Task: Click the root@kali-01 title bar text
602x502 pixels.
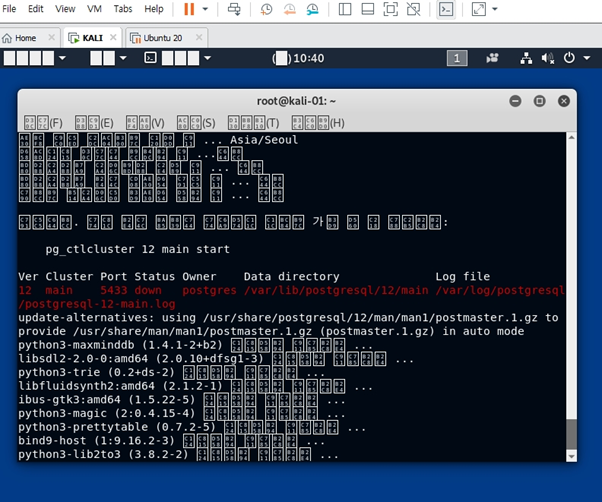Action: [296, 101]
